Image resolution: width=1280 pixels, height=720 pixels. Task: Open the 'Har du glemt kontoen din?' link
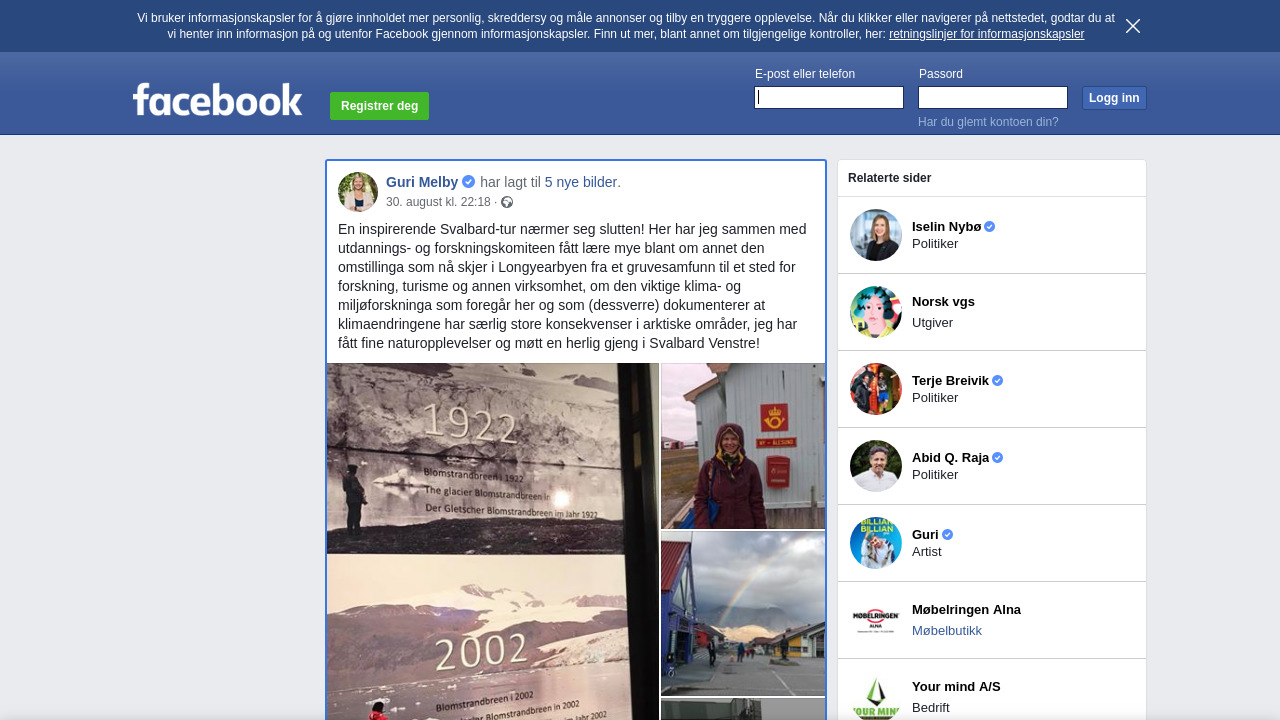click(x=988, y=122)
